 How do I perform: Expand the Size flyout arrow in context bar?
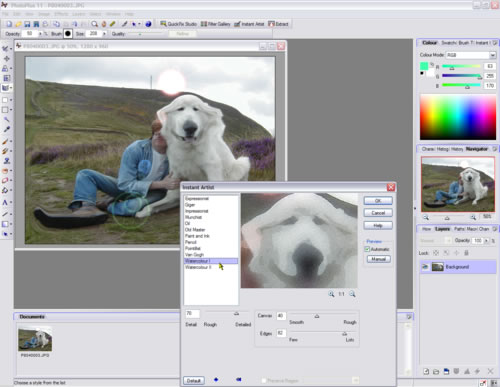tap(104, 34)
